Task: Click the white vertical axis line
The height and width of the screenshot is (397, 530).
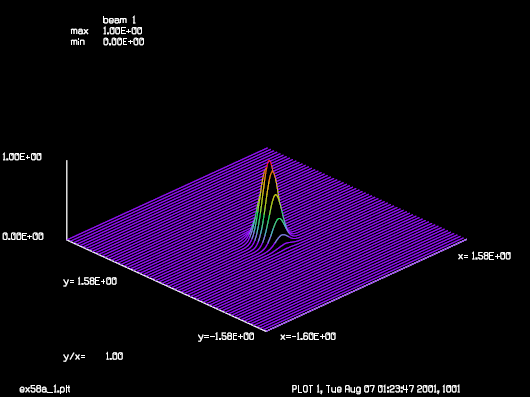Action: click(67, 200)
